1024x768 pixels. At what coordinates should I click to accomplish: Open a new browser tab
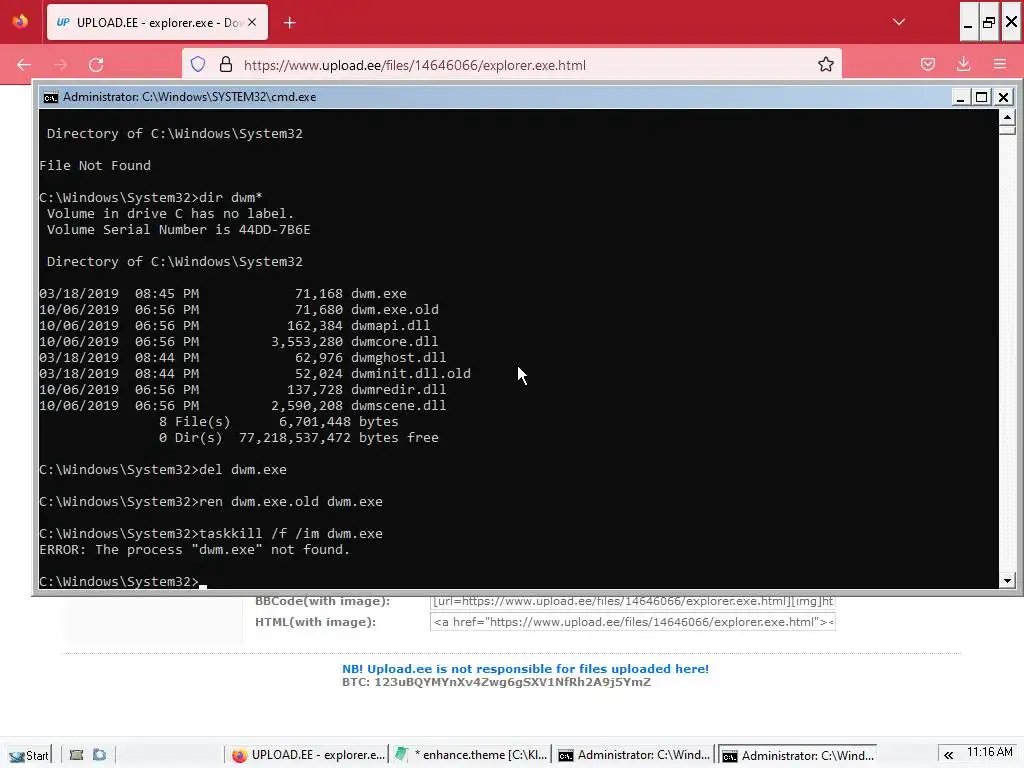tap(289, 23)
